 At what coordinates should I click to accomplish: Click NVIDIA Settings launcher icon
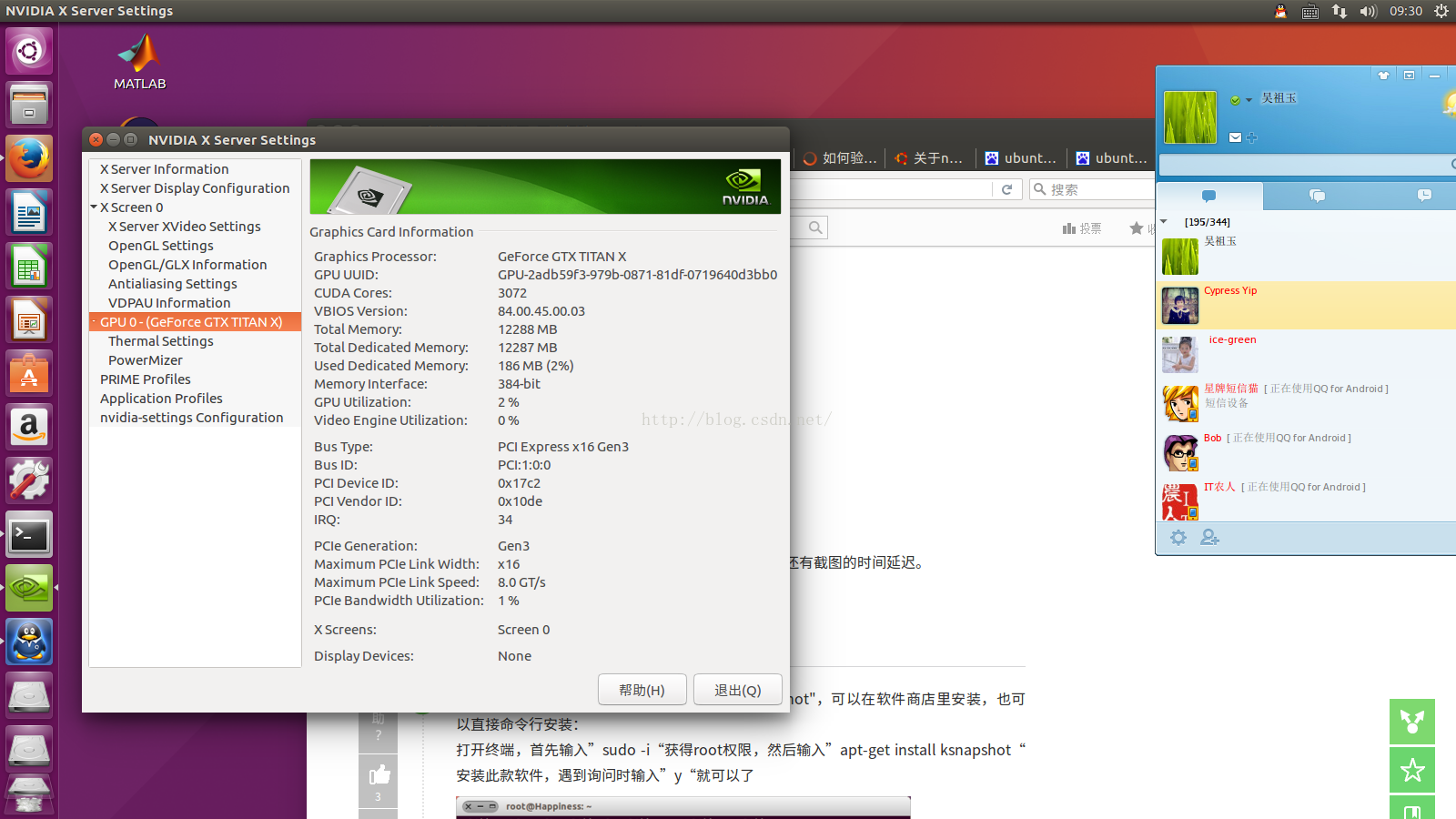coord(29,588)
